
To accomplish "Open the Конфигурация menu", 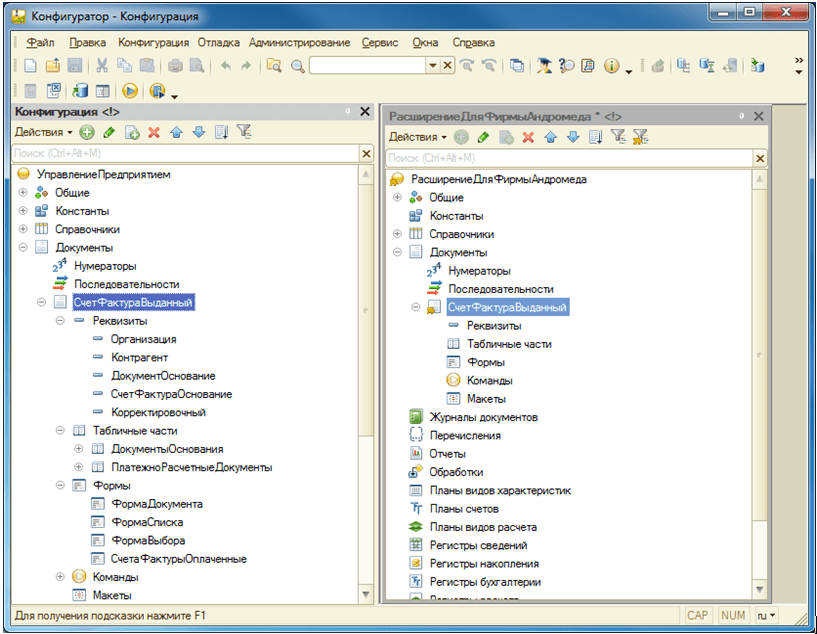I will (153, 43).
